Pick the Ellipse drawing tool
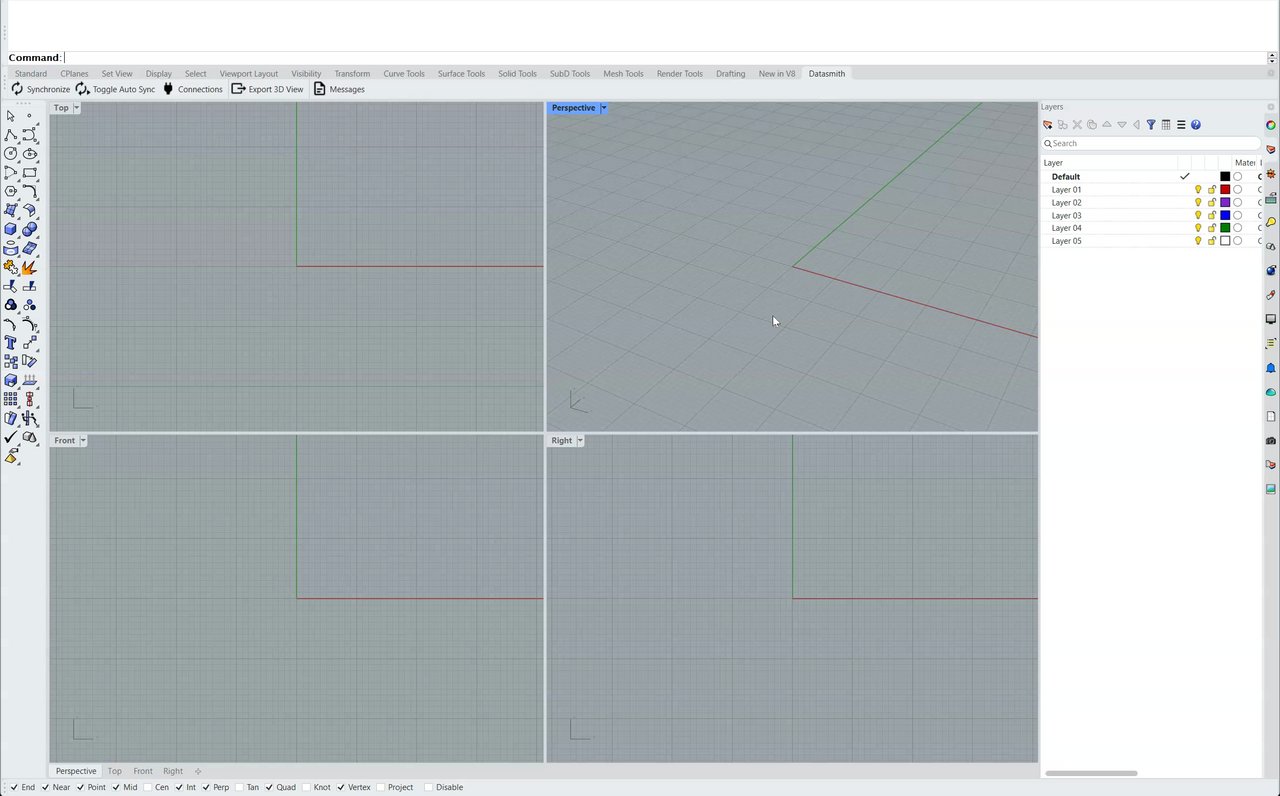Screen dimensions: 1280x796 [30, 154]
